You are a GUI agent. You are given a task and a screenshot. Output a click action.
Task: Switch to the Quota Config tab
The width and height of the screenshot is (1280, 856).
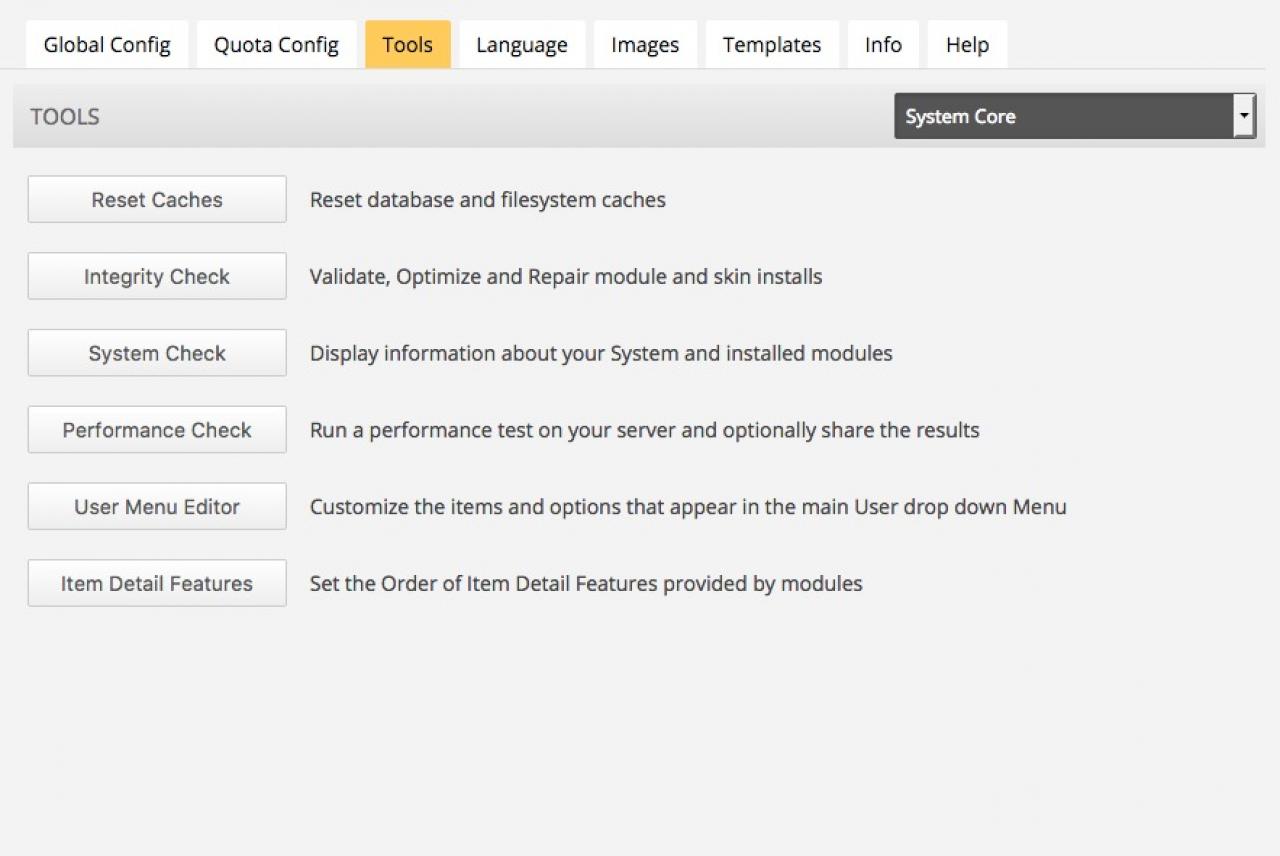pyautogui.click(x=276, y=45)
